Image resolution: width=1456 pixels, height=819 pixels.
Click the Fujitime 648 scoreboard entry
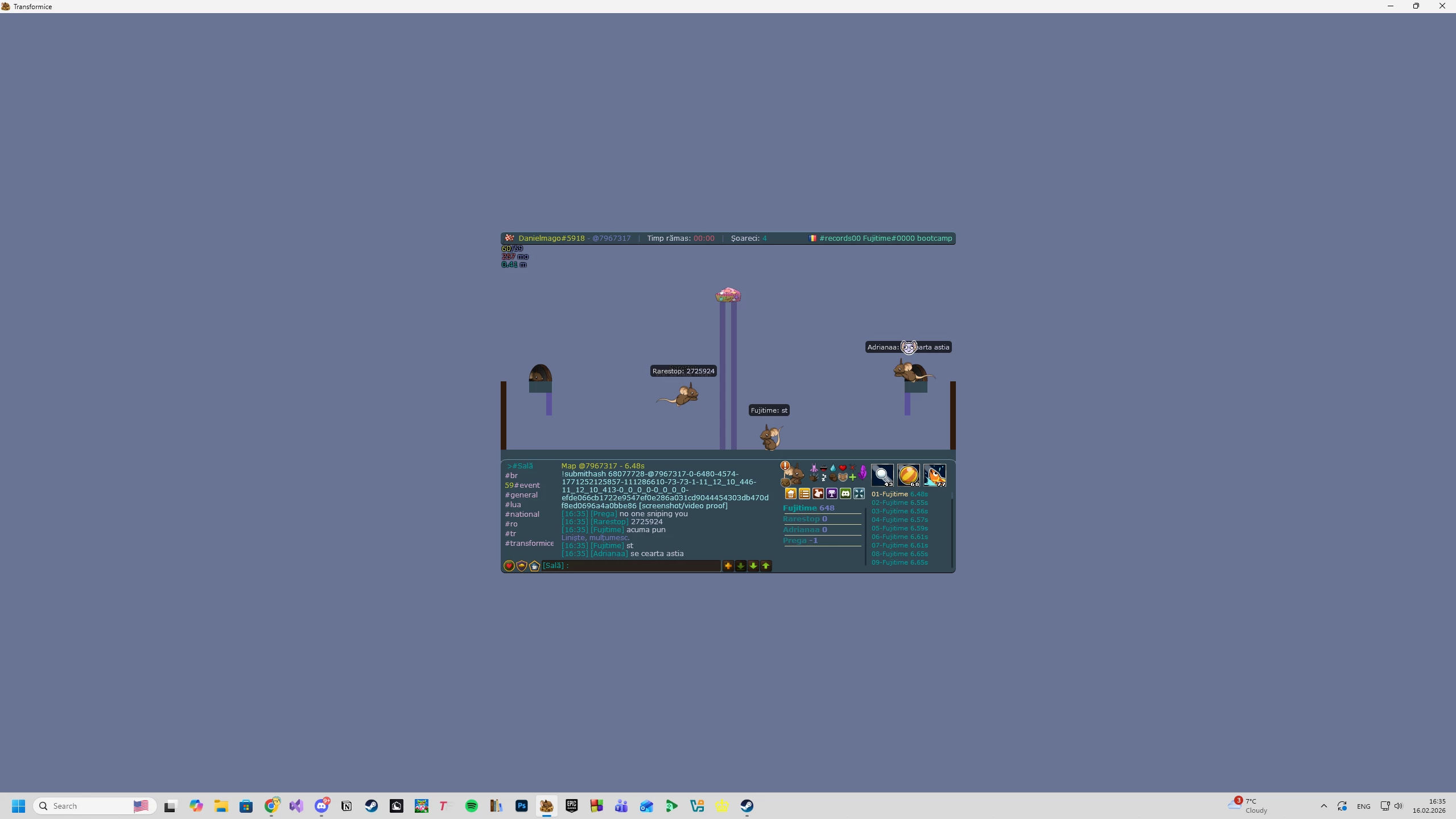coord(809,508)
